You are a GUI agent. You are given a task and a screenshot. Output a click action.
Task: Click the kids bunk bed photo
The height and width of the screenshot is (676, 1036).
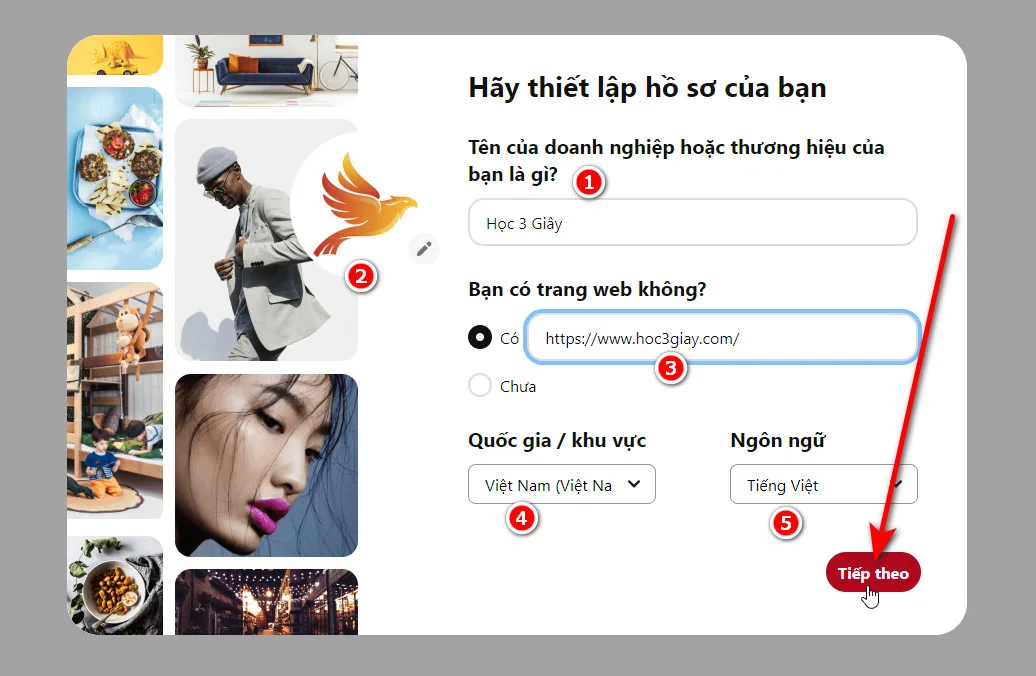coord(115,400)
